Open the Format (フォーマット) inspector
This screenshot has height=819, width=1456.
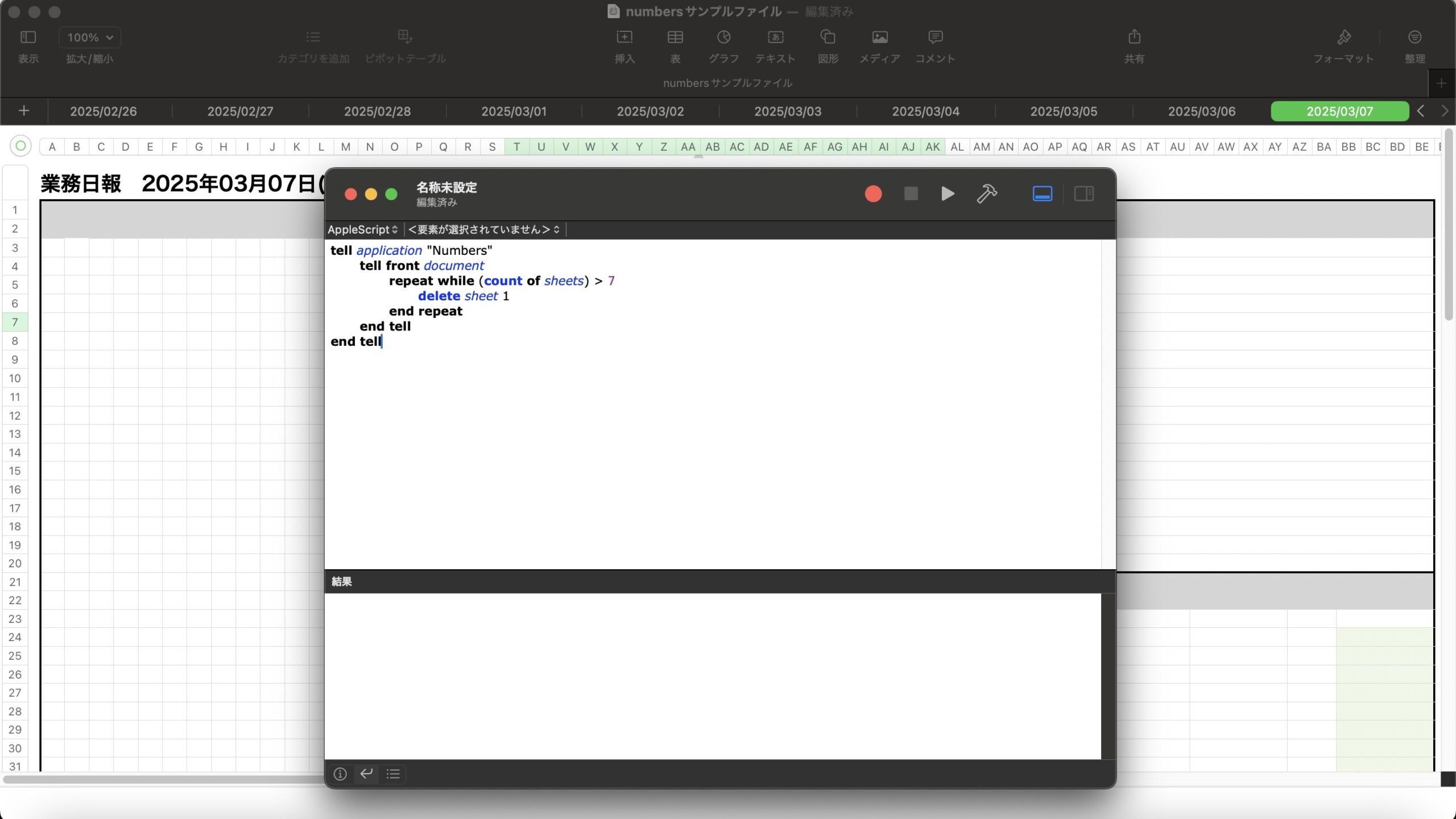pos(1344,38)
